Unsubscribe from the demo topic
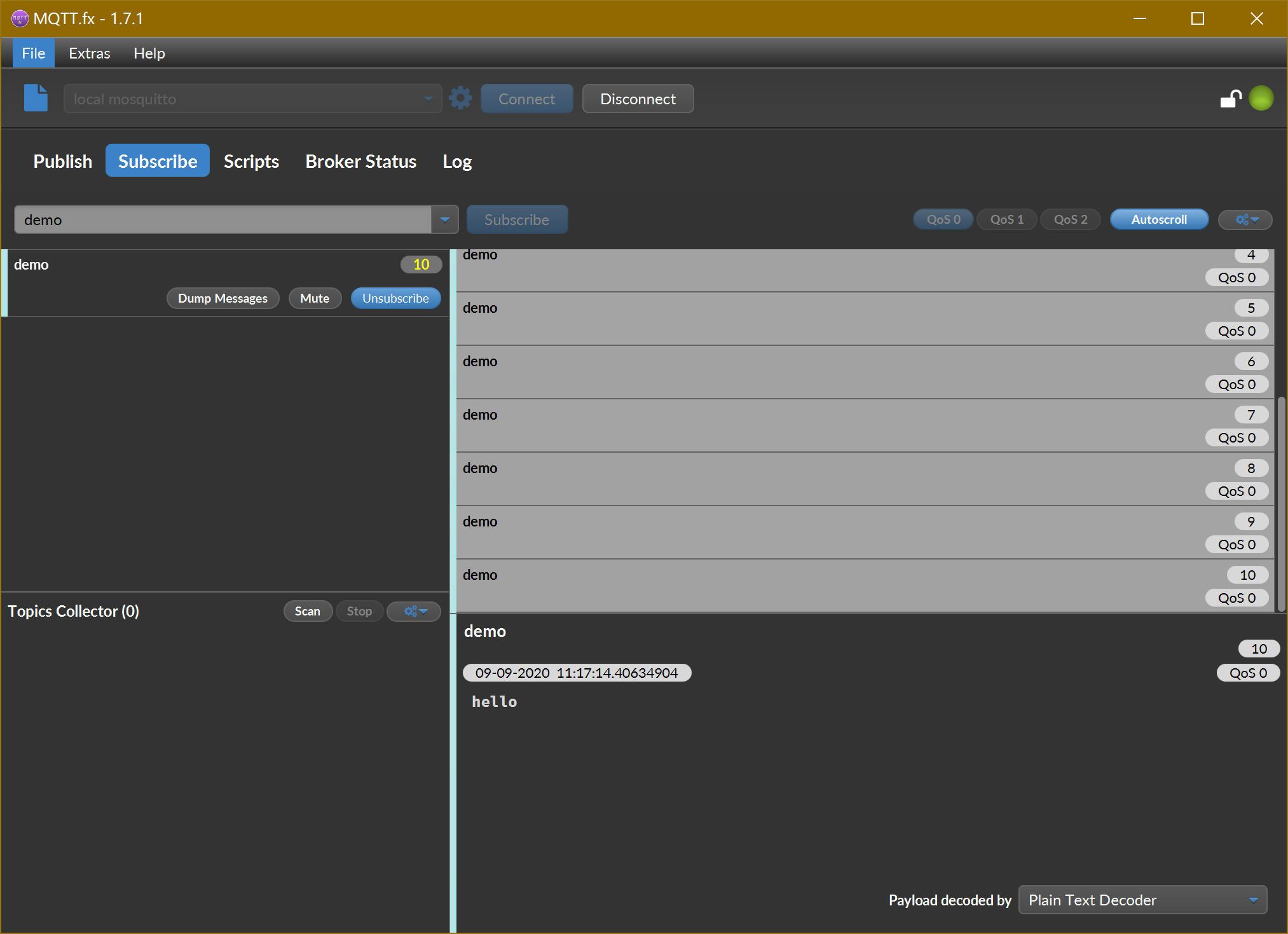The height and width of the screenshot is (934, 1288). coord(395,298)
